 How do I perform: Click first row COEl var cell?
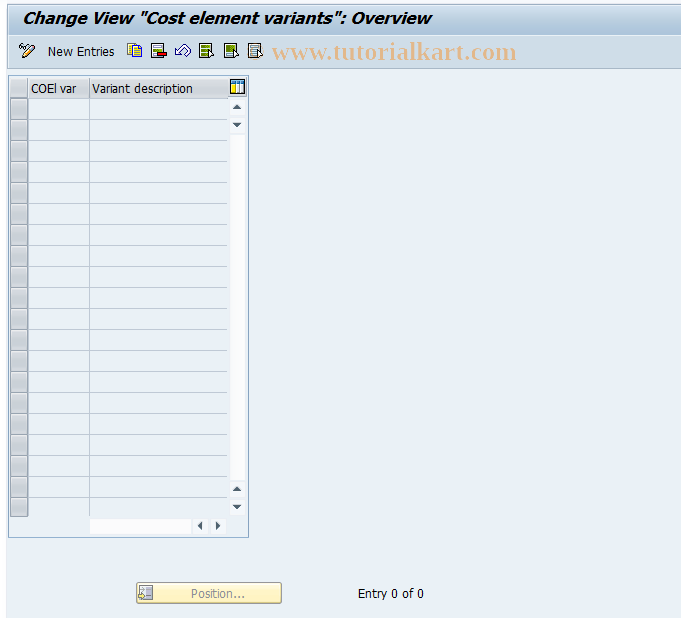pyautogui.click(x=59, y=109)
